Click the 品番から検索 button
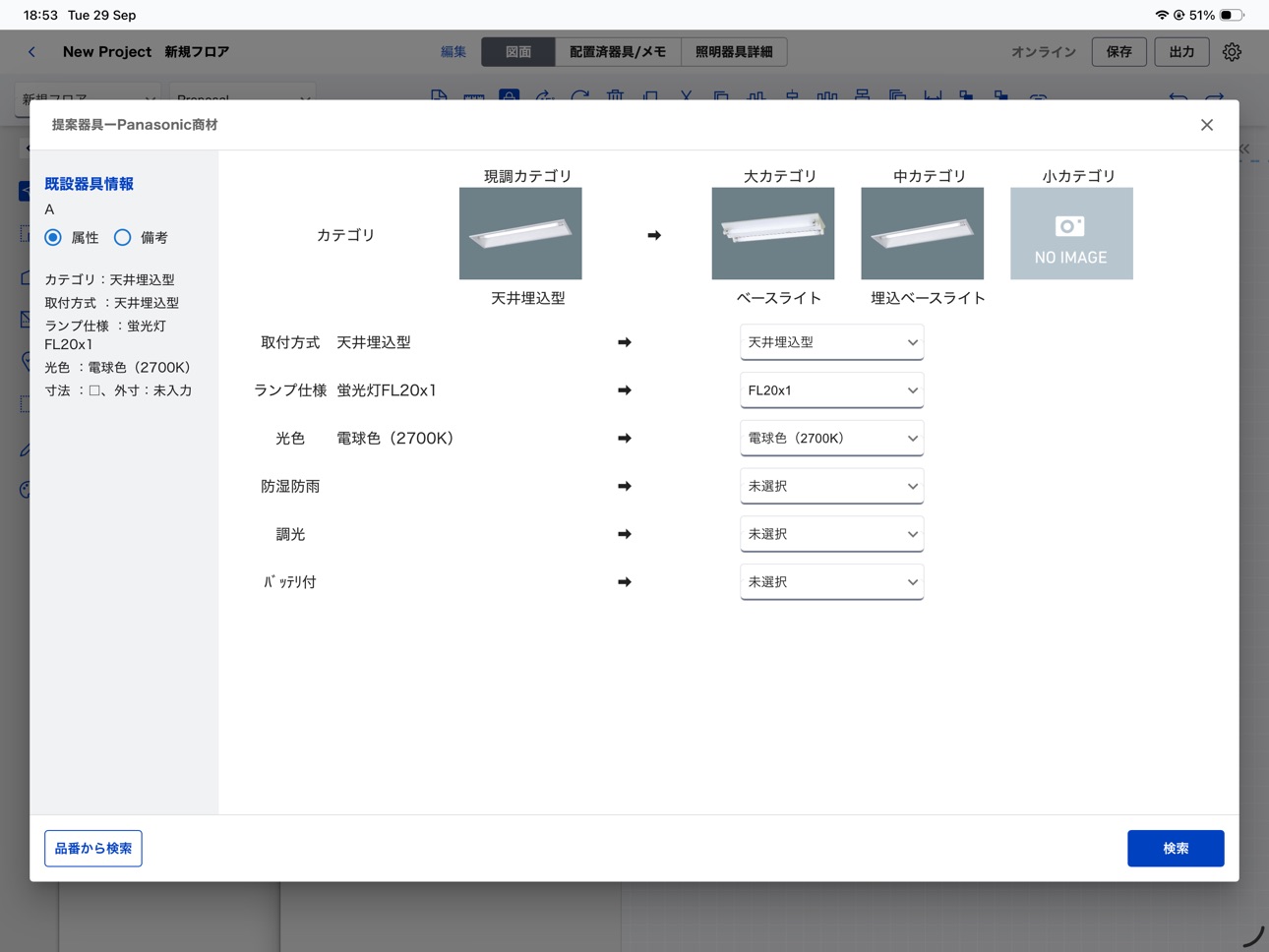1269x952 pixels. [x=93, y=849]
